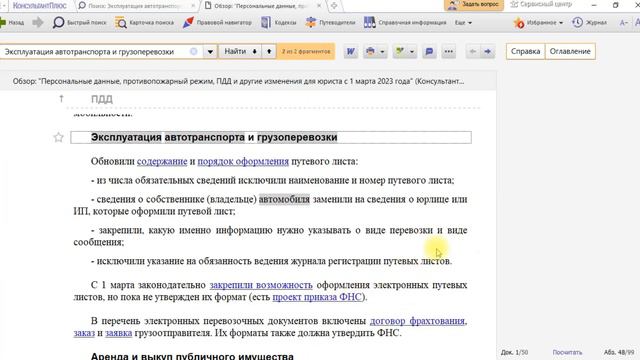Click the Аренда и выкуп публичного имущества heading

click(192, 356)
